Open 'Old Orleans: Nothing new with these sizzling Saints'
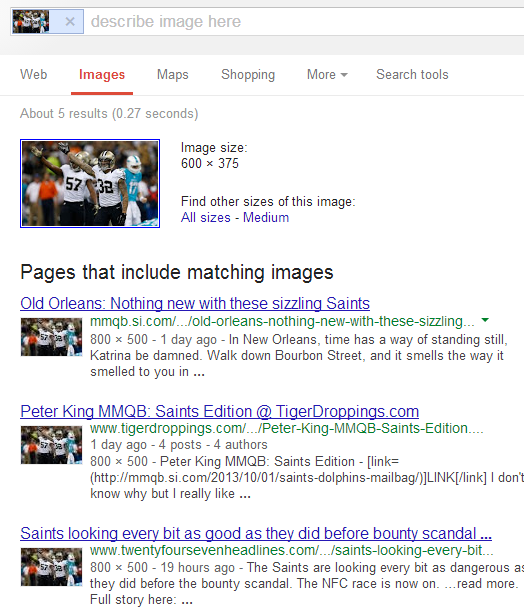This screenshot has height=610, width=524. [195, 303]
